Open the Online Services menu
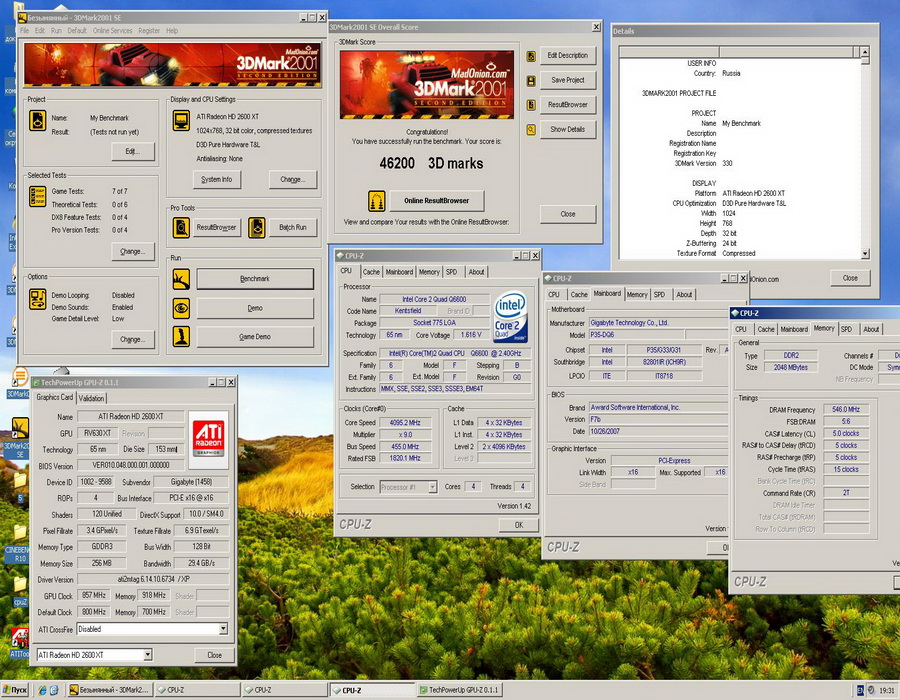This screenshot has width=900, height=700. tap(112, 31)
